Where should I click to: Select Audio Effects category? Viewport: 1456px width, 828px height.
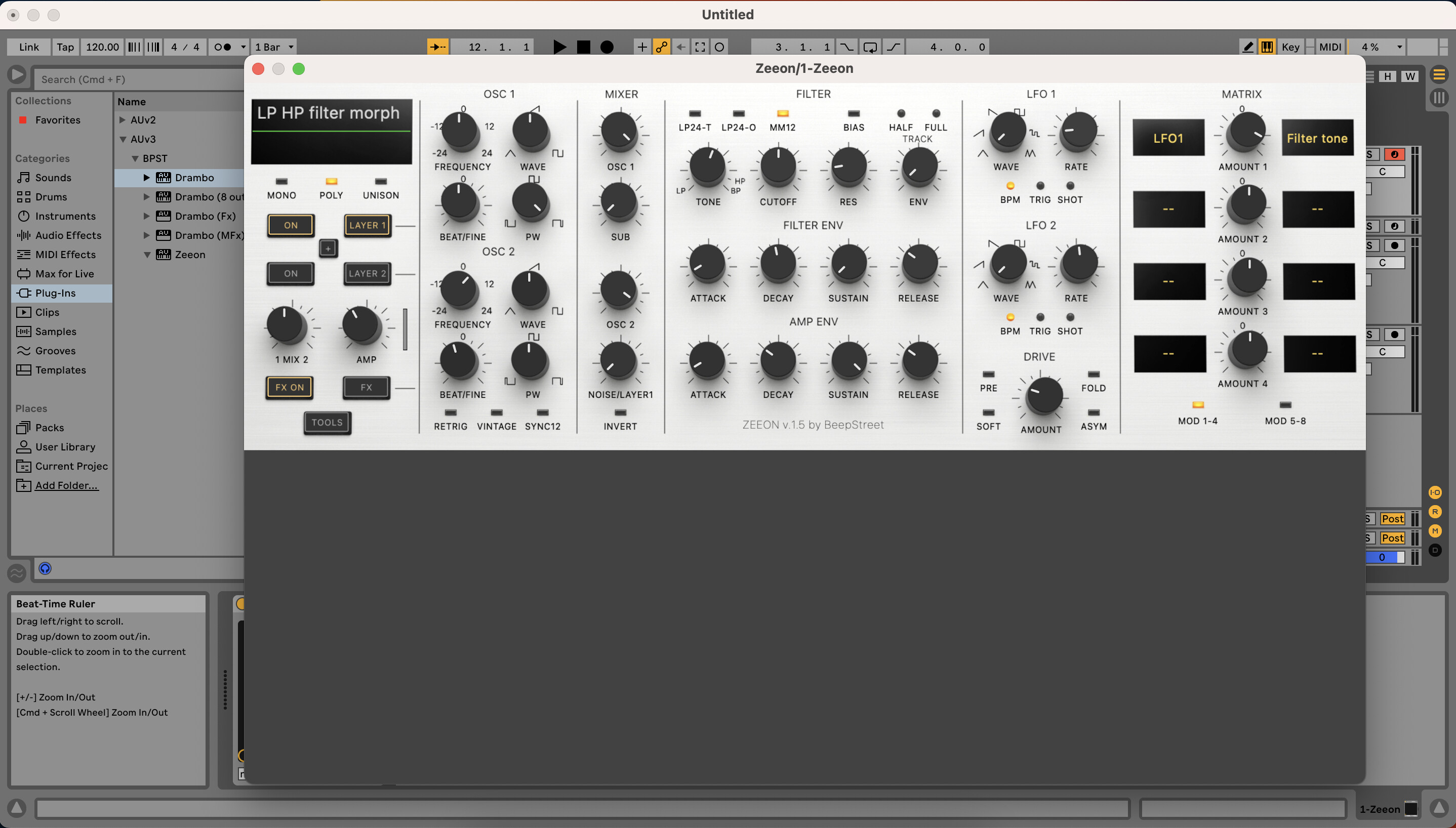point(68,235)
